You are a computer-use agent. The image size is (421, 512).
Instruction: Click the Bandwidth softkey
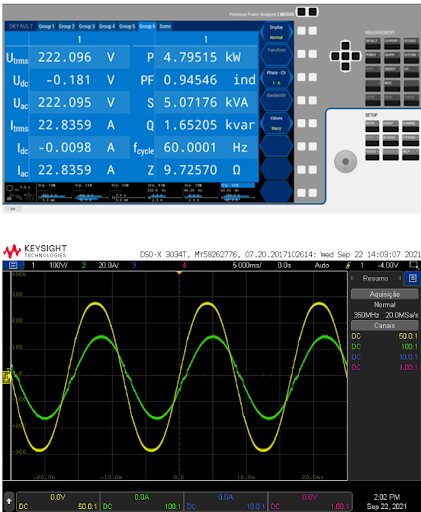tap(276, 100)
